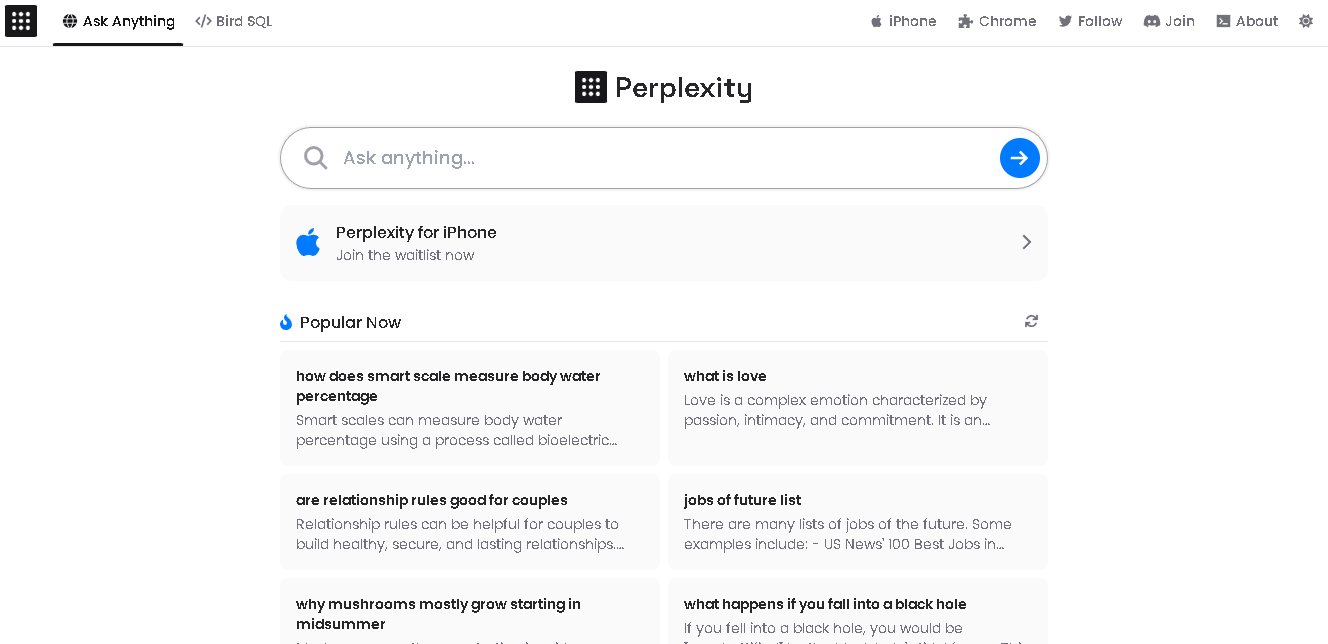Click the magnifying glass search icon

pyautogui.click(x=316, y=158)
